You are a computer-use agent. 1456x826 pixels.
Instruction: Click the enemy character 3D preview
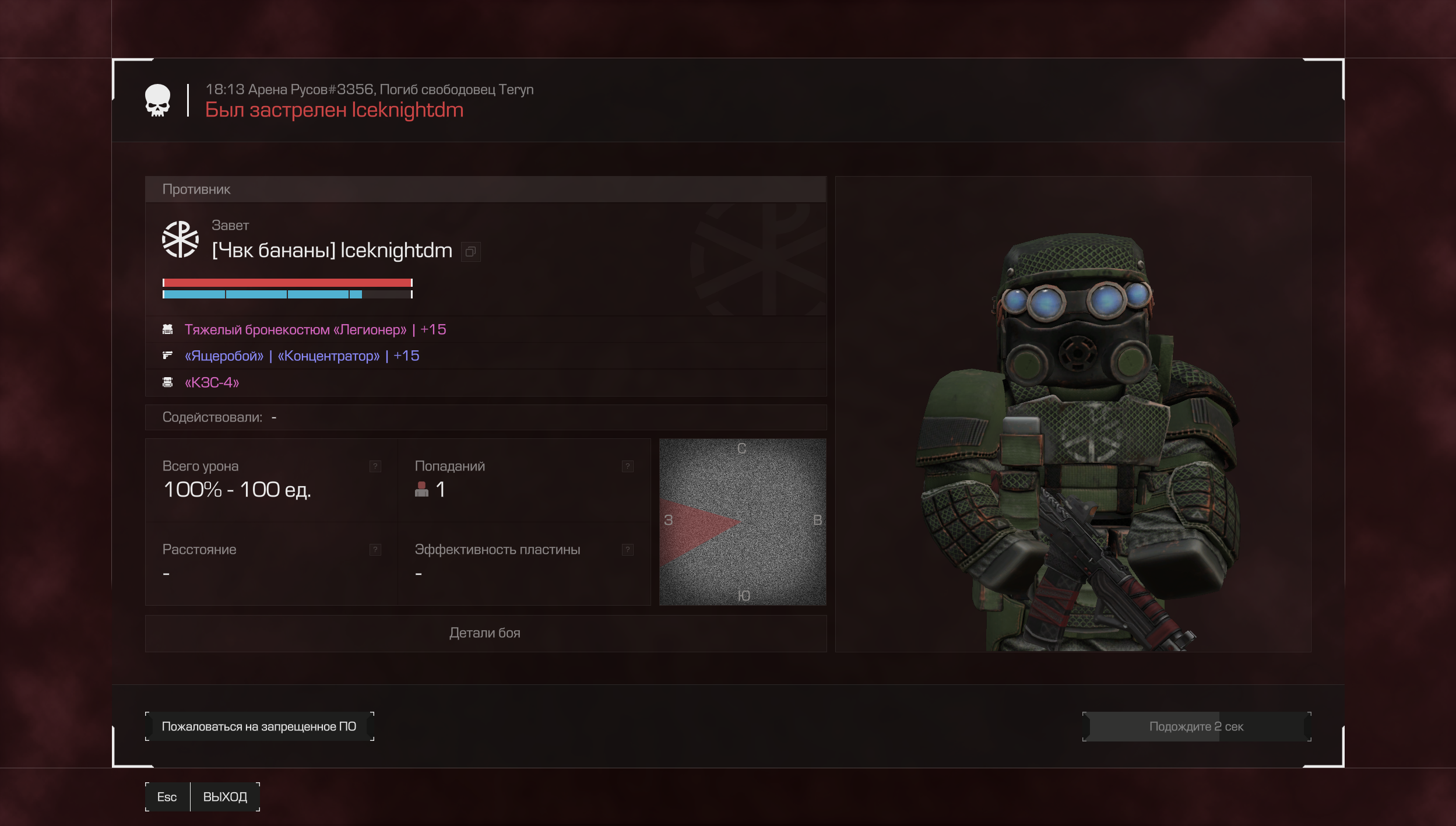coord(1073,414)
